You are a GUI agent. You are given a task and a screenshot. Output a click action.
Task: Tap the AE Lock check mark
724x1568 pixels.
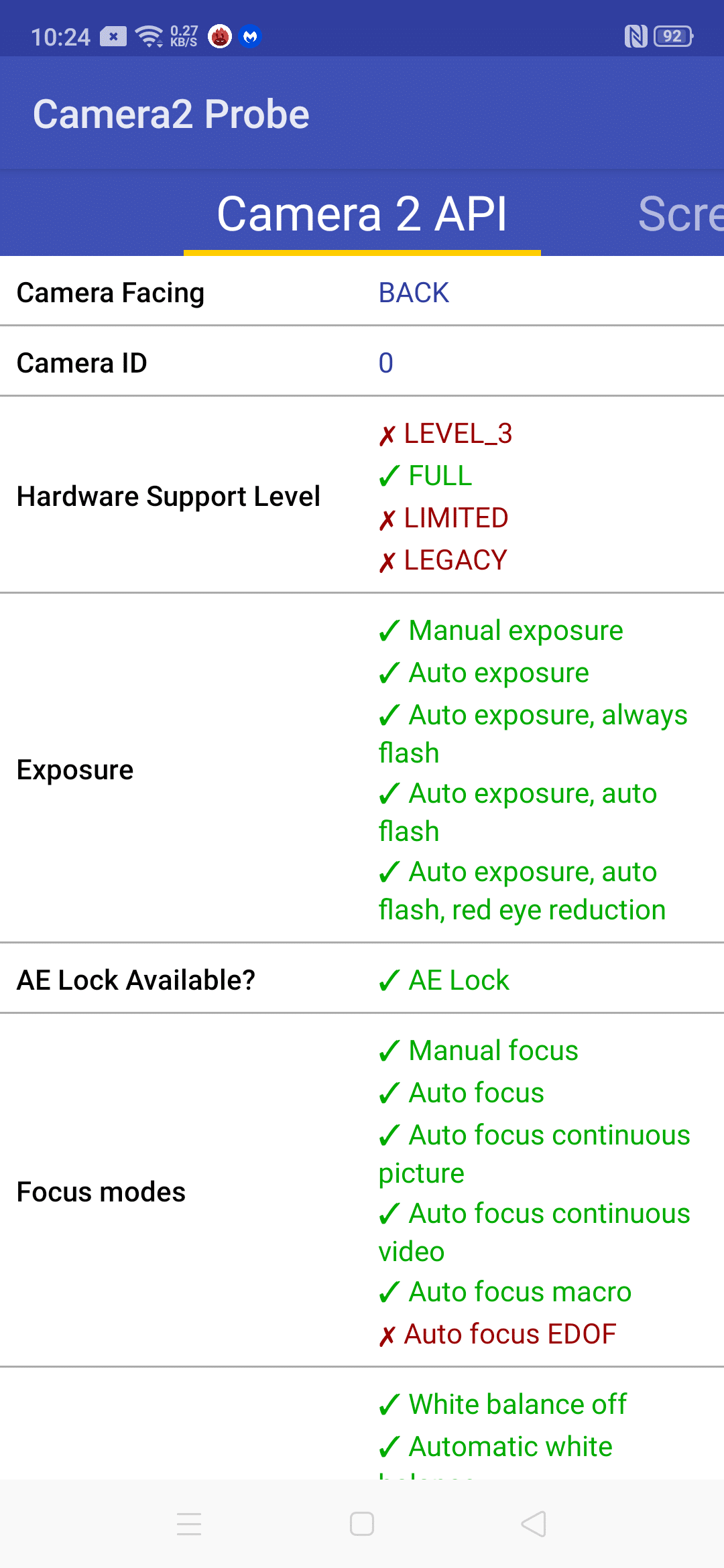pyautogui.click(x=444, y=980)
